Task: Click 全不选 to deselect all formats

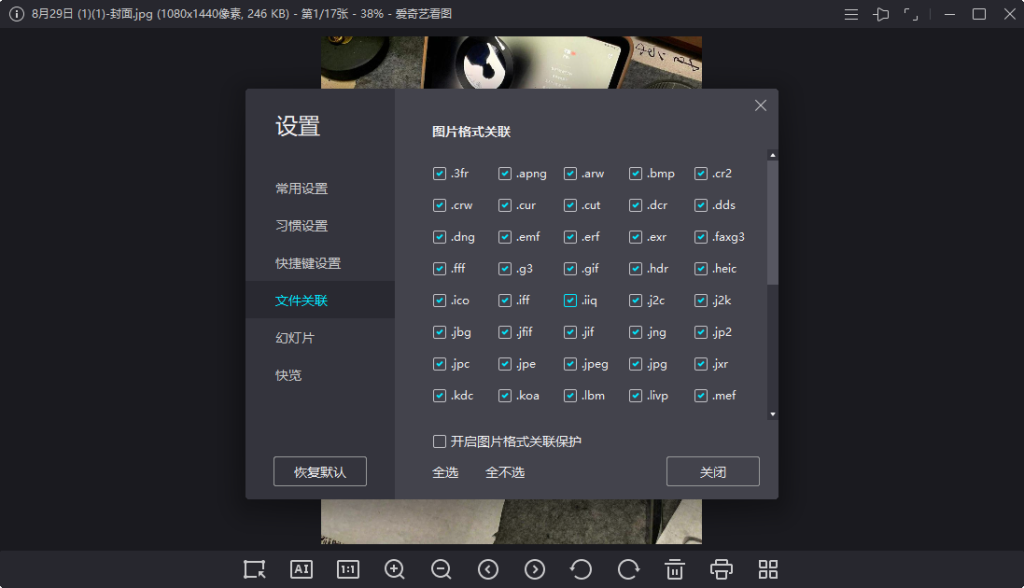Action: coord(506,471)
